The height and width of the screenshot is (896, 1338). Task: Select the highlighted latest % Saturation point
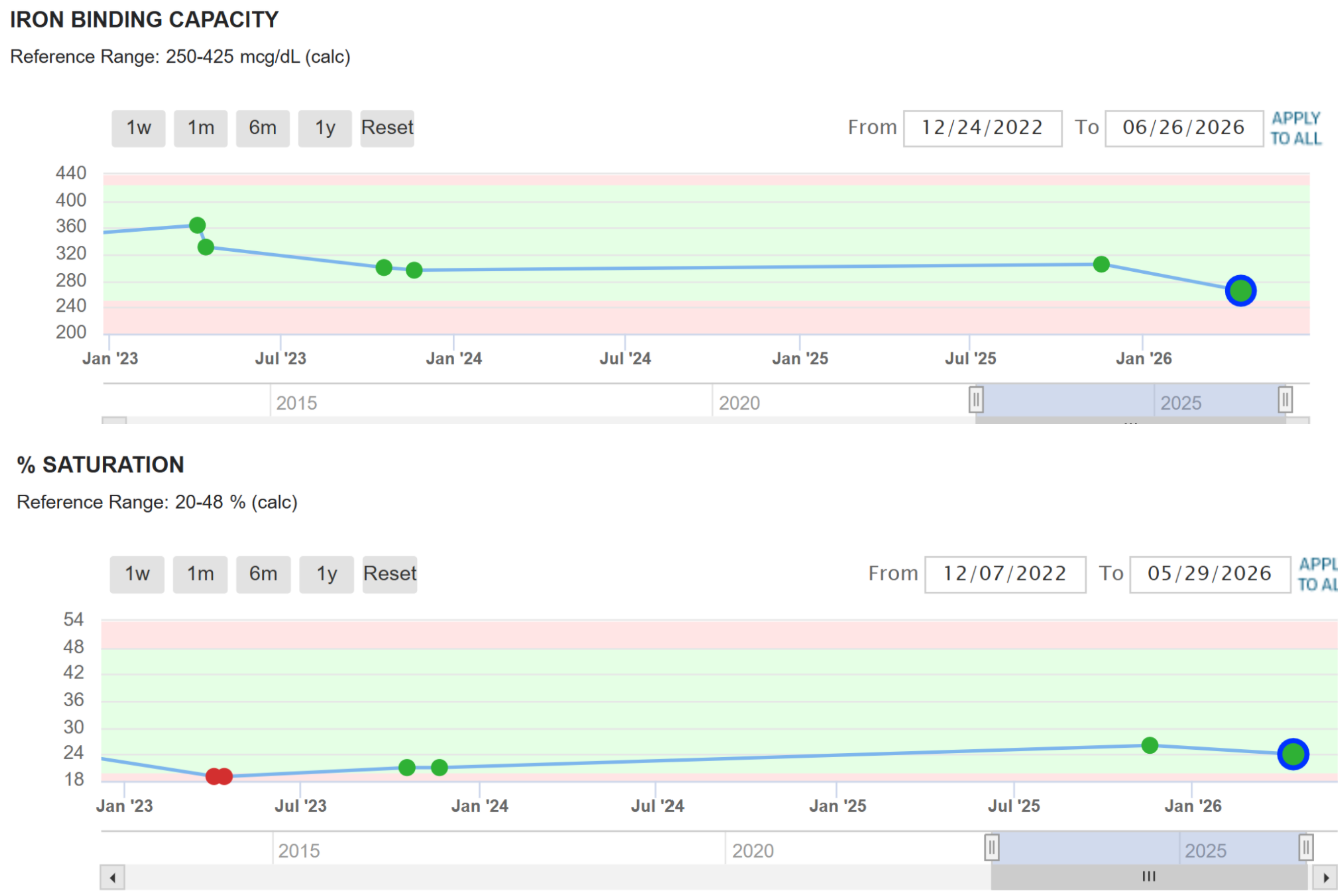[x=1293, y=754]
